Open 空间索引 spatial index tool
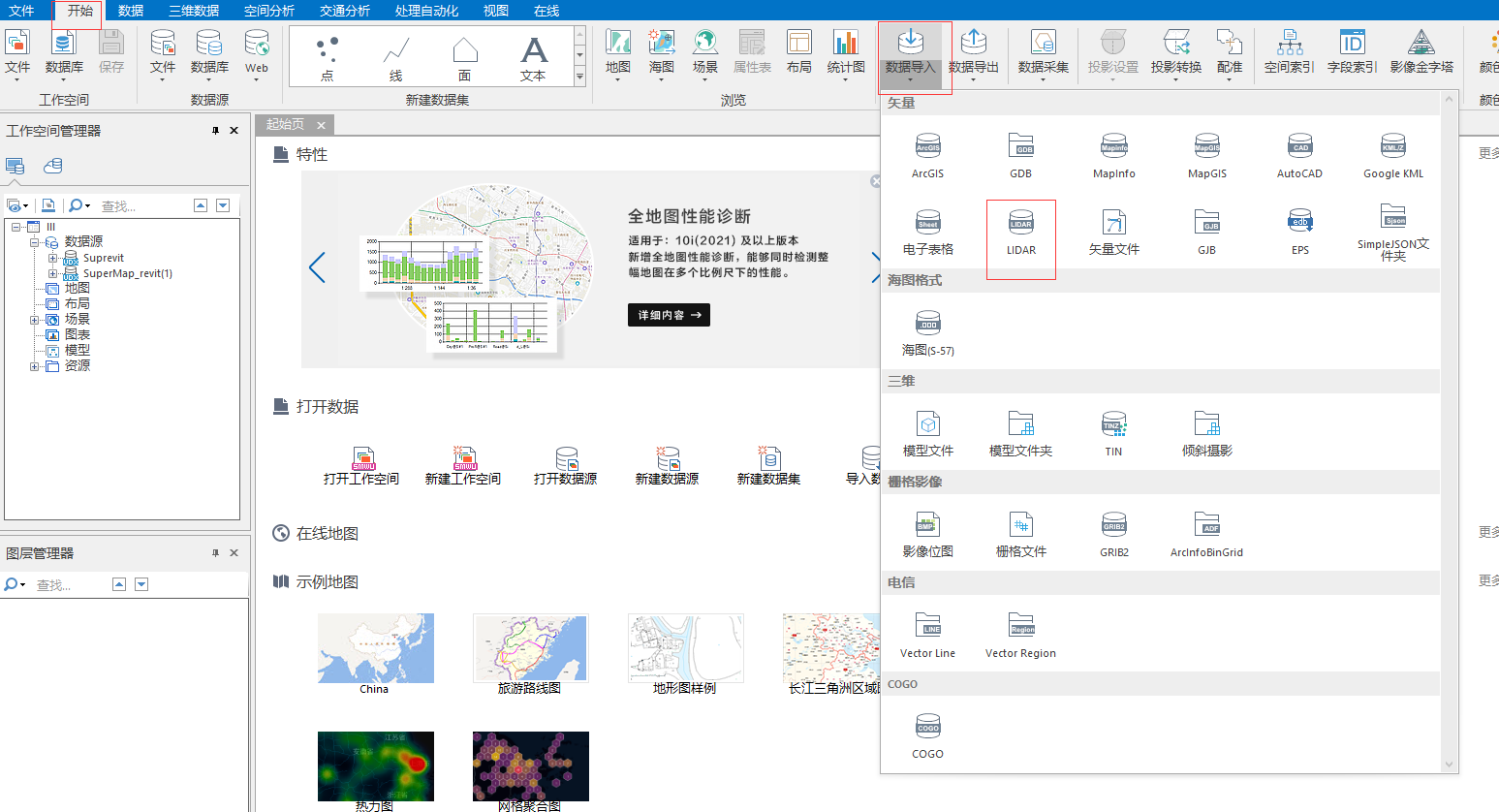 [x=1289, y=52]
